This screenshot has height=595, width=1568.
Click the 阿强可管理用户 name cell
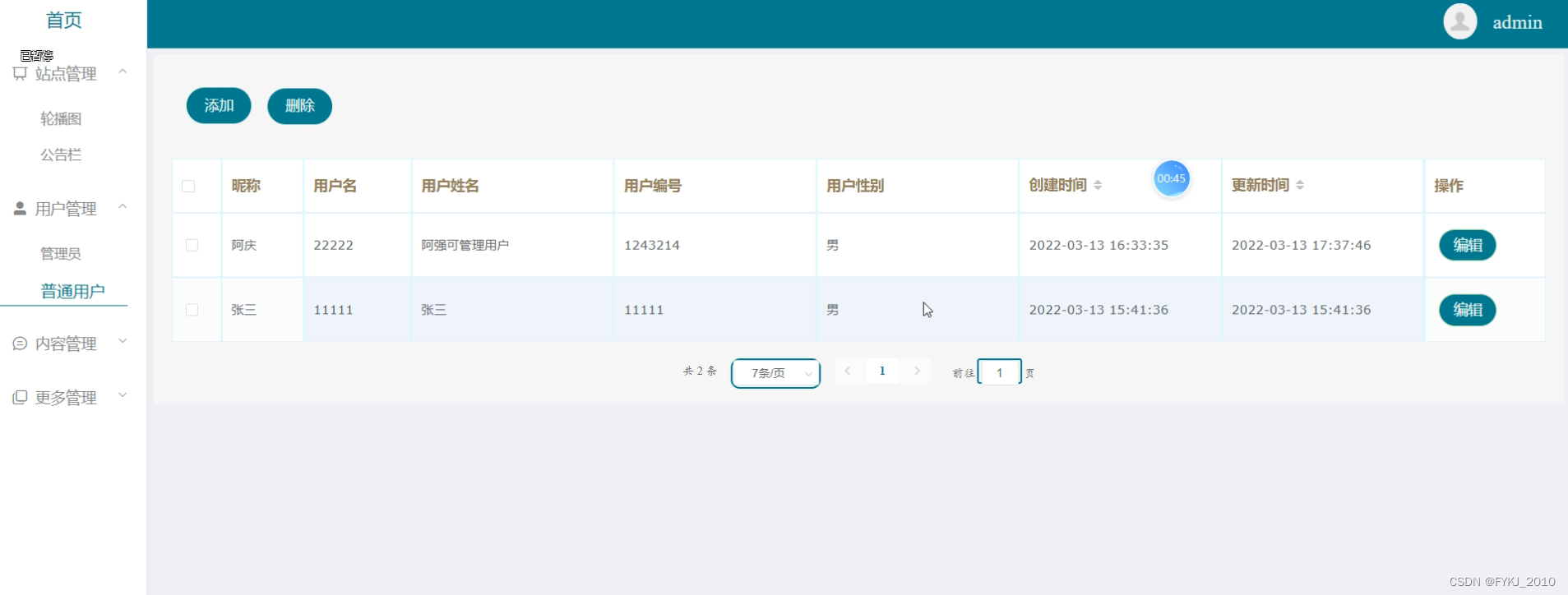[465, 245]
